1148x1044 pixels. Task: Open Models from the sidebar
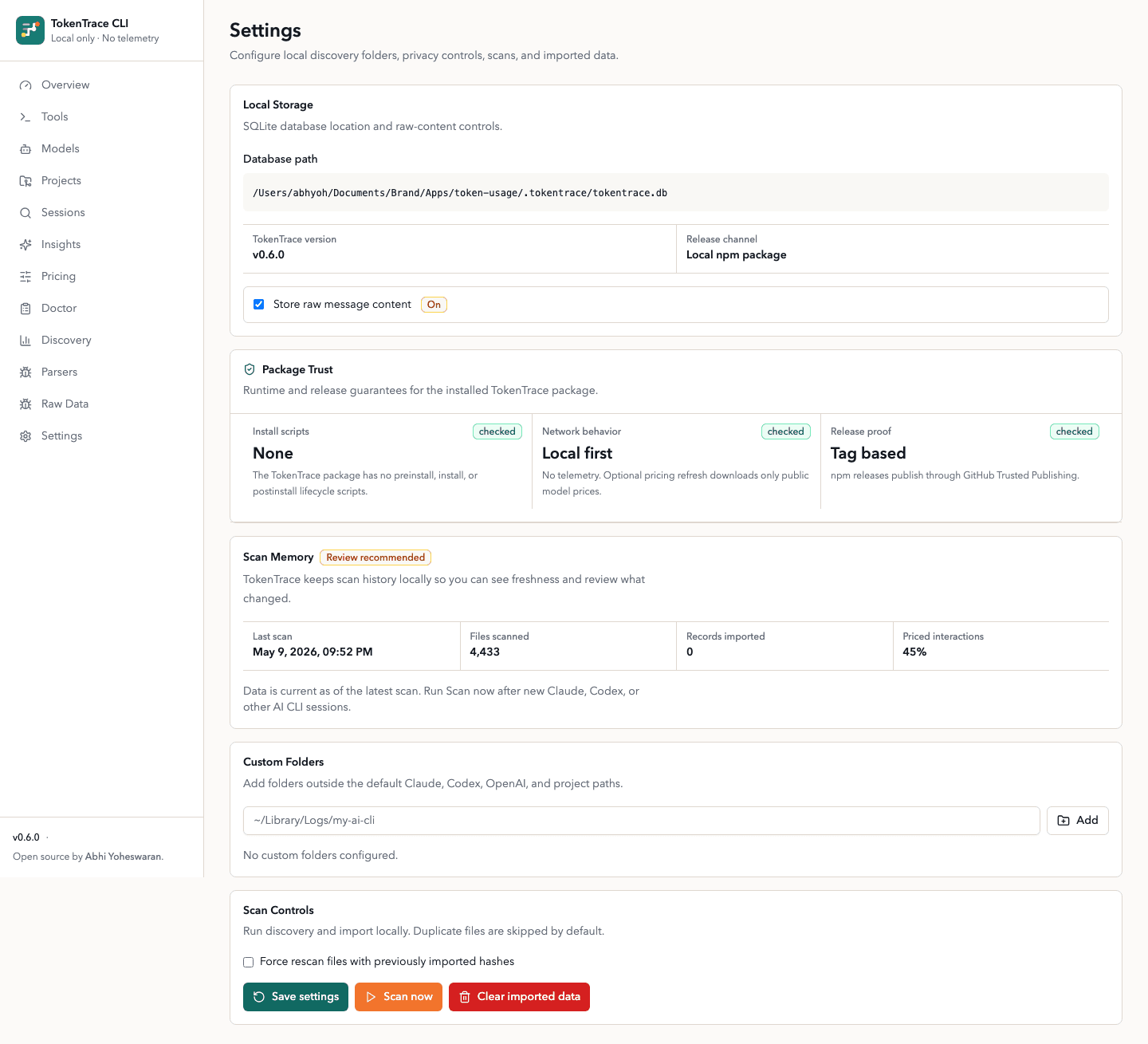coord(102,149)
